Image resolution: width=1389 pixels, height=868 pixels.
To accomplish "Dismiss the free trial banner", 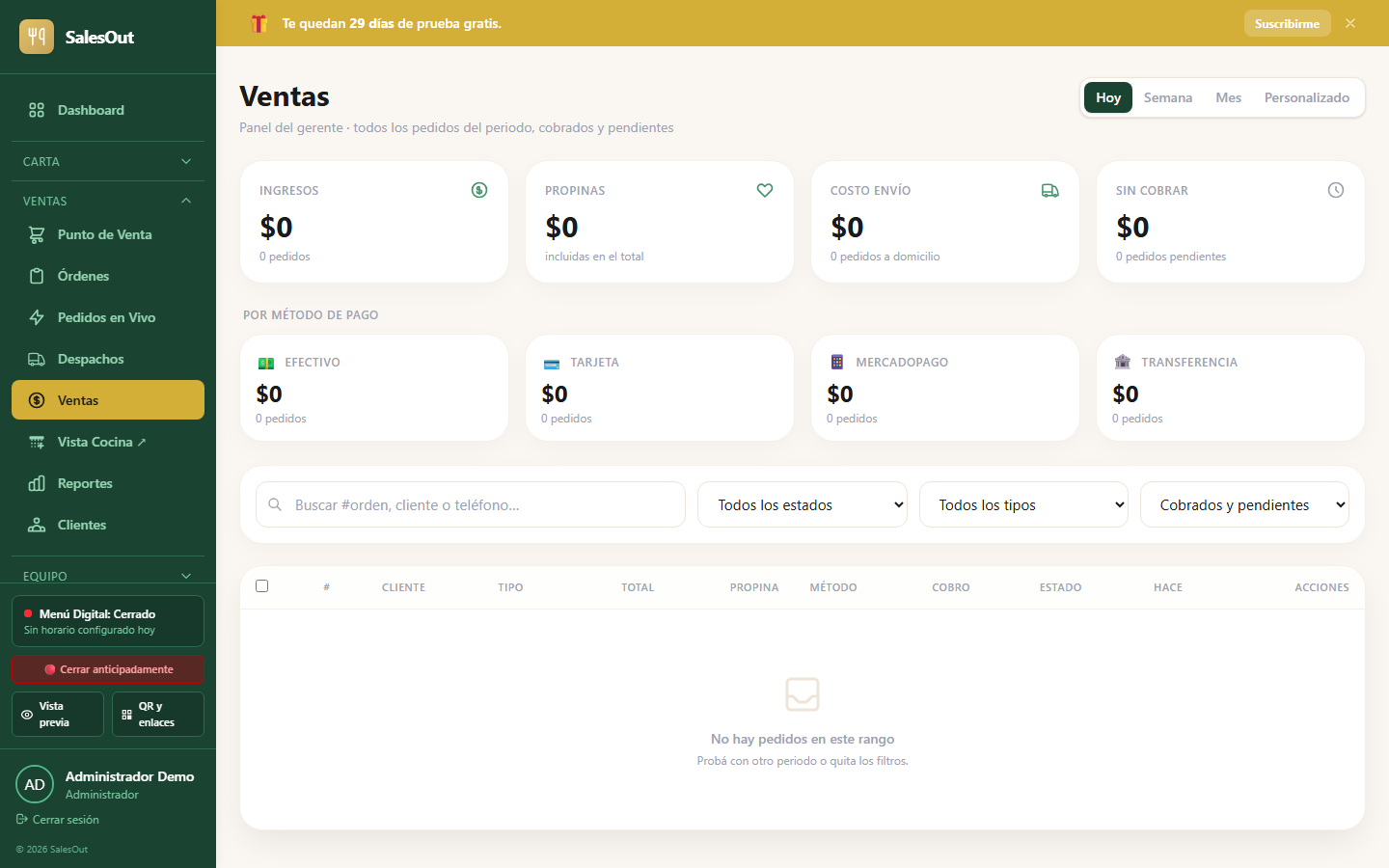I will (1350, 23).
